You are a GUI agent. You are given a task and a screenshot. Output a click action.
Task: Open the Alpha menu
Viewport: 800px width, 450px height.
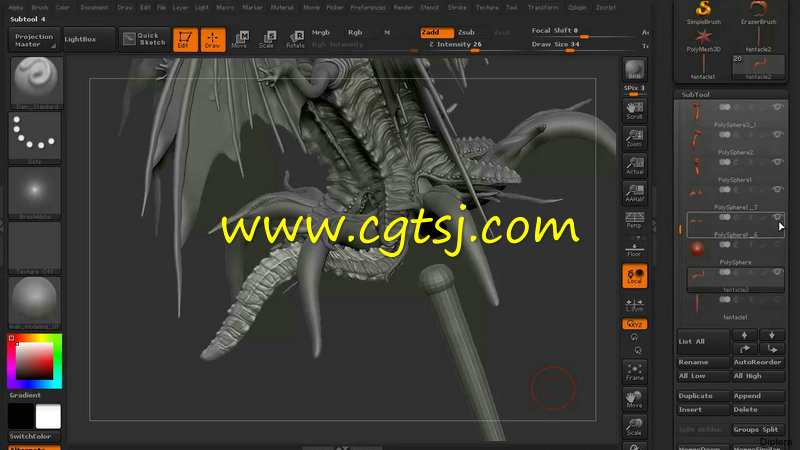tap(15, 8)
